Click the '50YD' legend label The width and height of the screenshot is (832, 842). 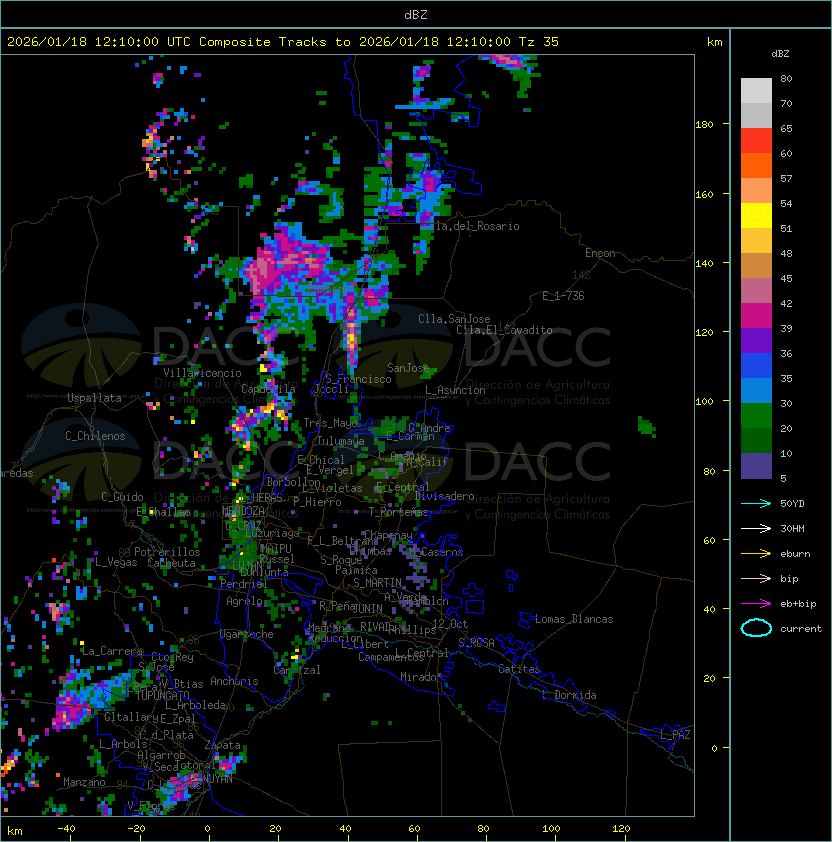tap(792, 503)
